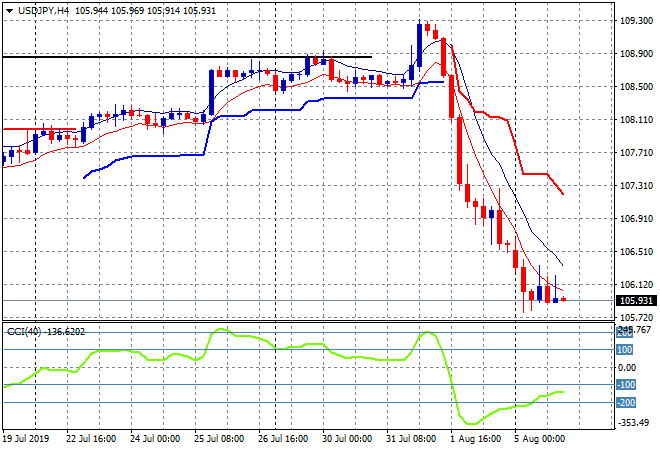Image resolution: width=660 pixels, height=450 pixels.
Task: Click the 109.300 price scale label
Action: tap(636, 21)
